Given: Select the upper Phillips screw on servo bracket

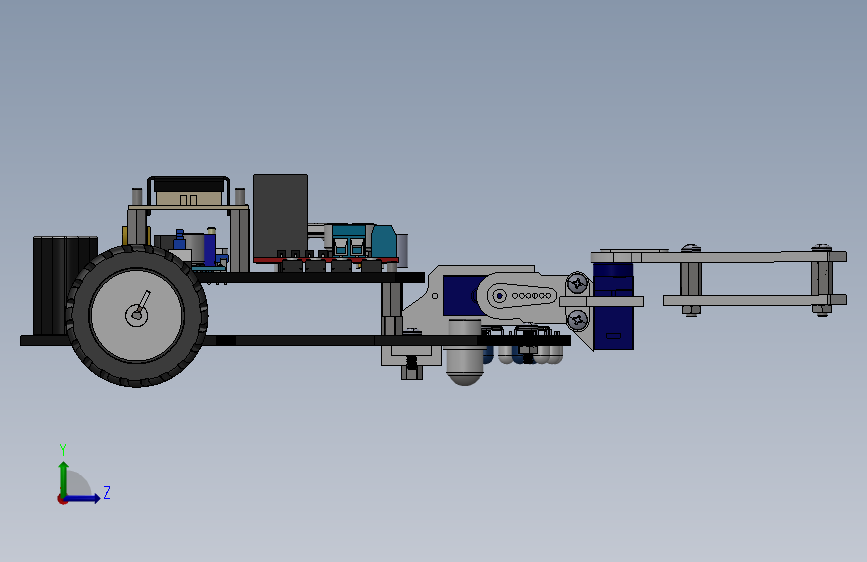Looking at the screenshot, I should 578,284.
